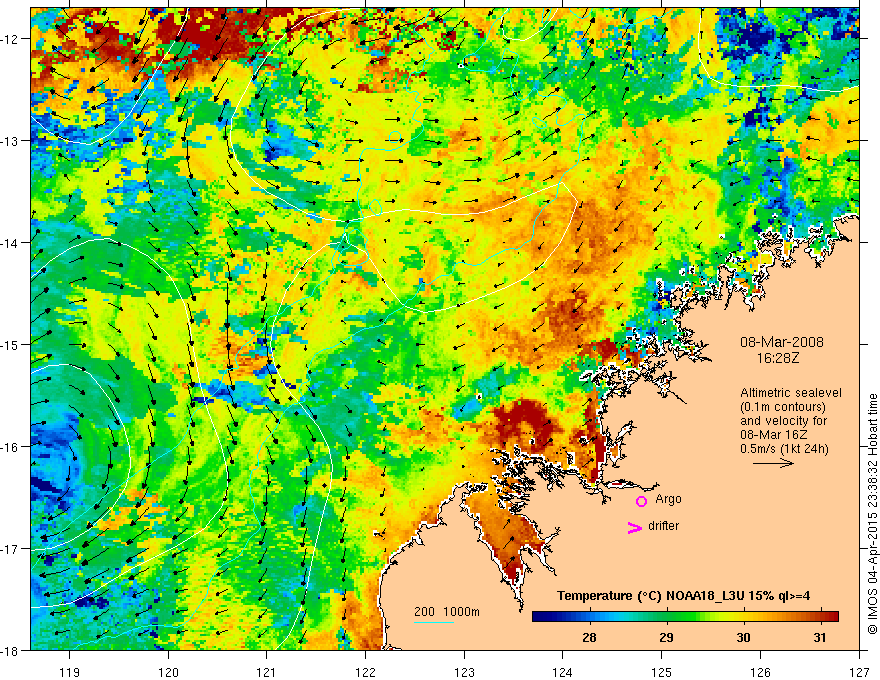Image resolution: width=880 pixels, height=680 pixels.
Task: Click the color bar label 29
Action: (666, 637)
